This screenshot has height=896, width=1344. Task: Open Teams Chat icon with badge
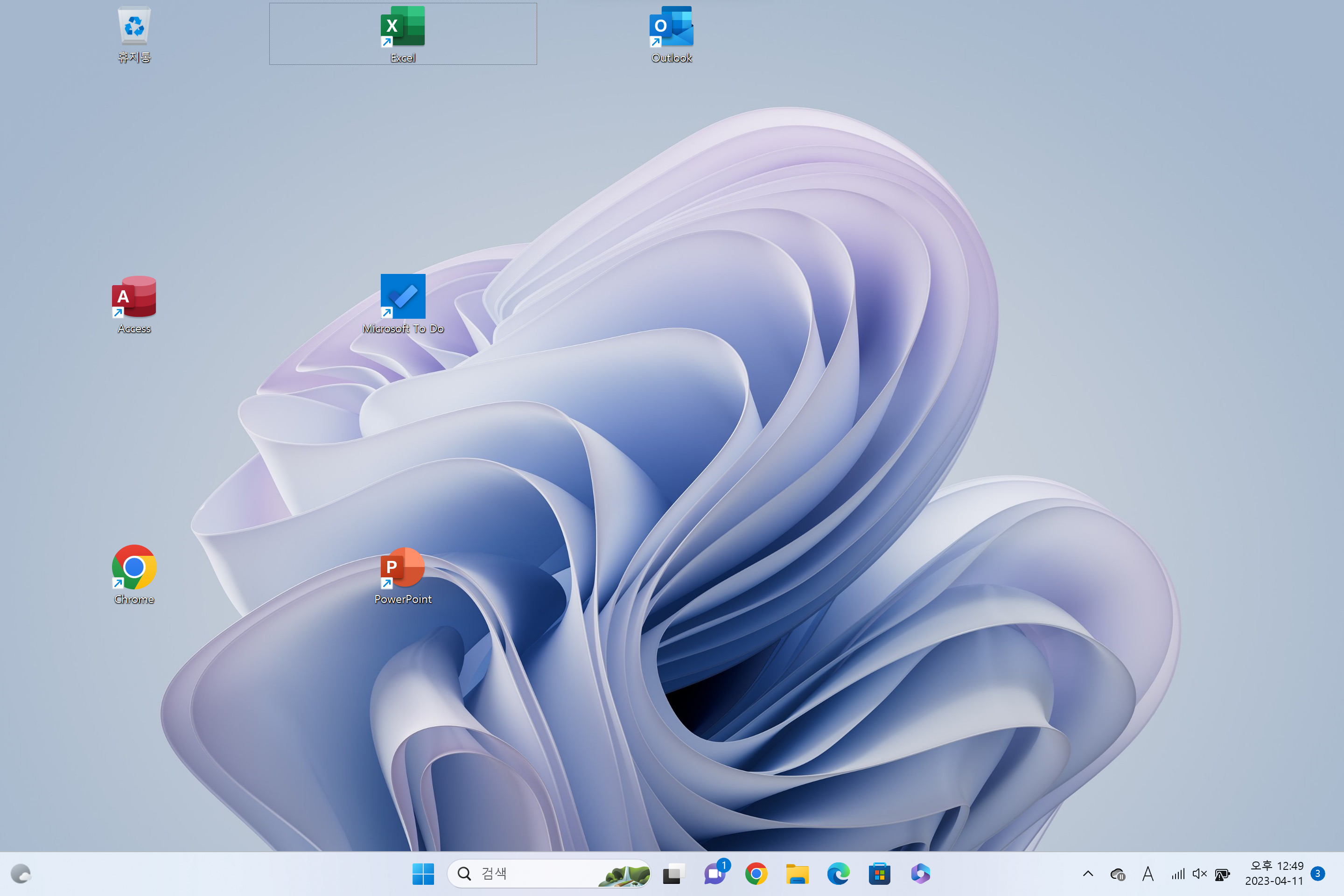(715, 874)
